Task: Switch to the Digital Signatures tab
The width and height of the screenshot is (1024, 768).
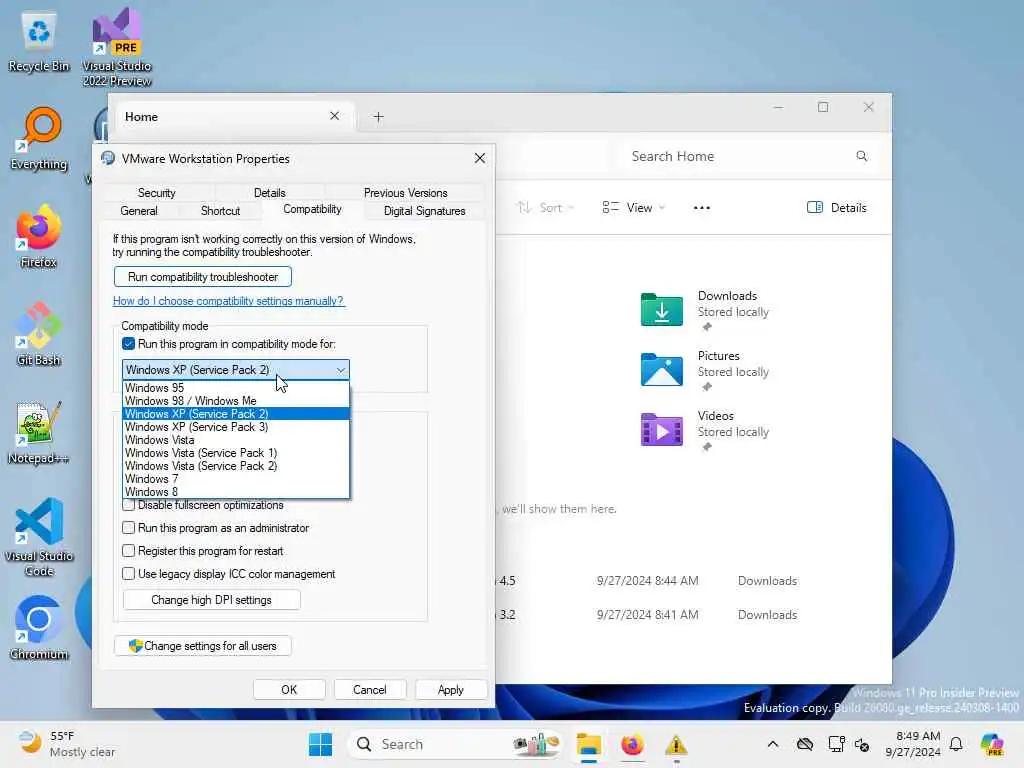Action: coord(424,211)
